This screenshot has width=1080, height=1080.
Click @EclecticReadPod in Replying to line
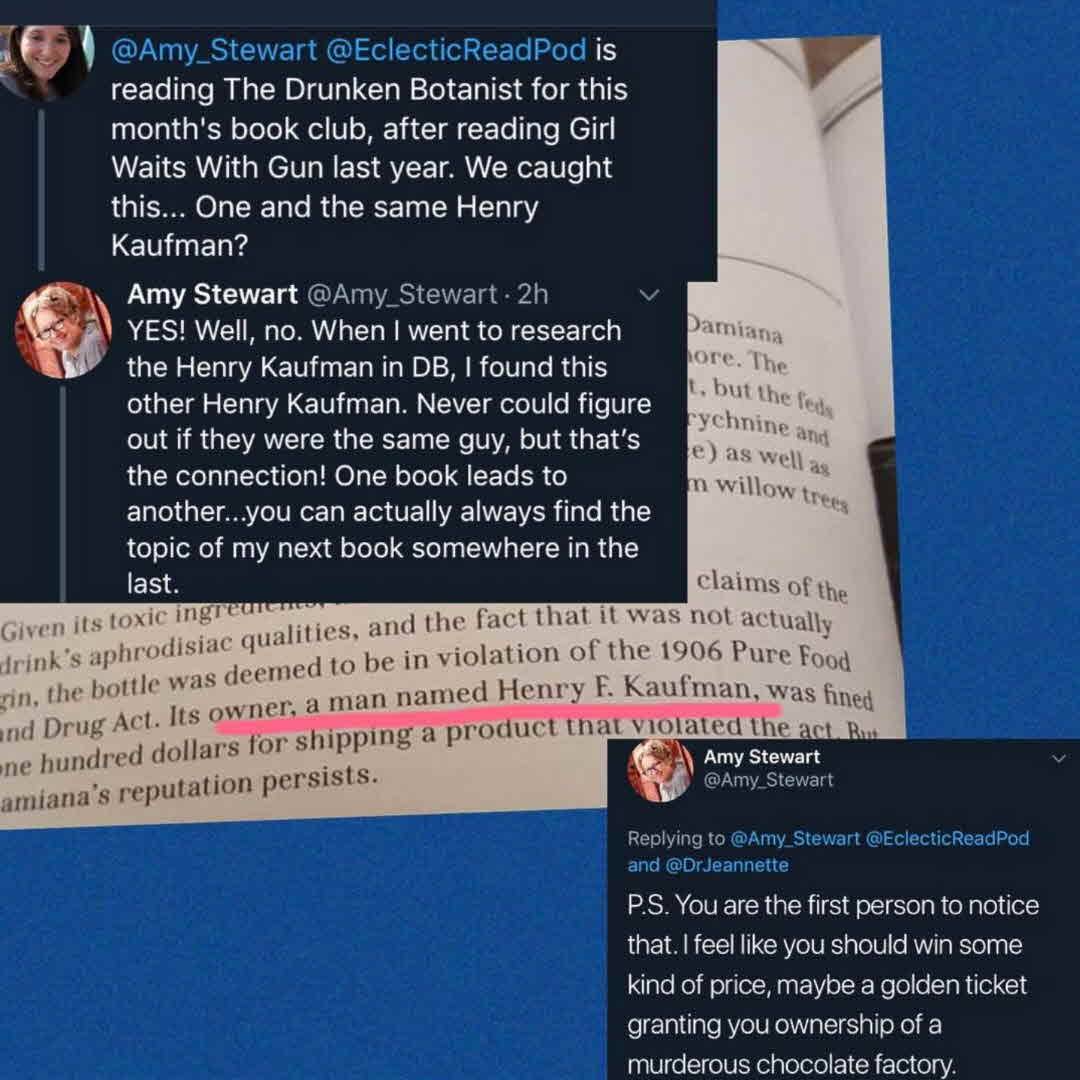tap(947, 838)
